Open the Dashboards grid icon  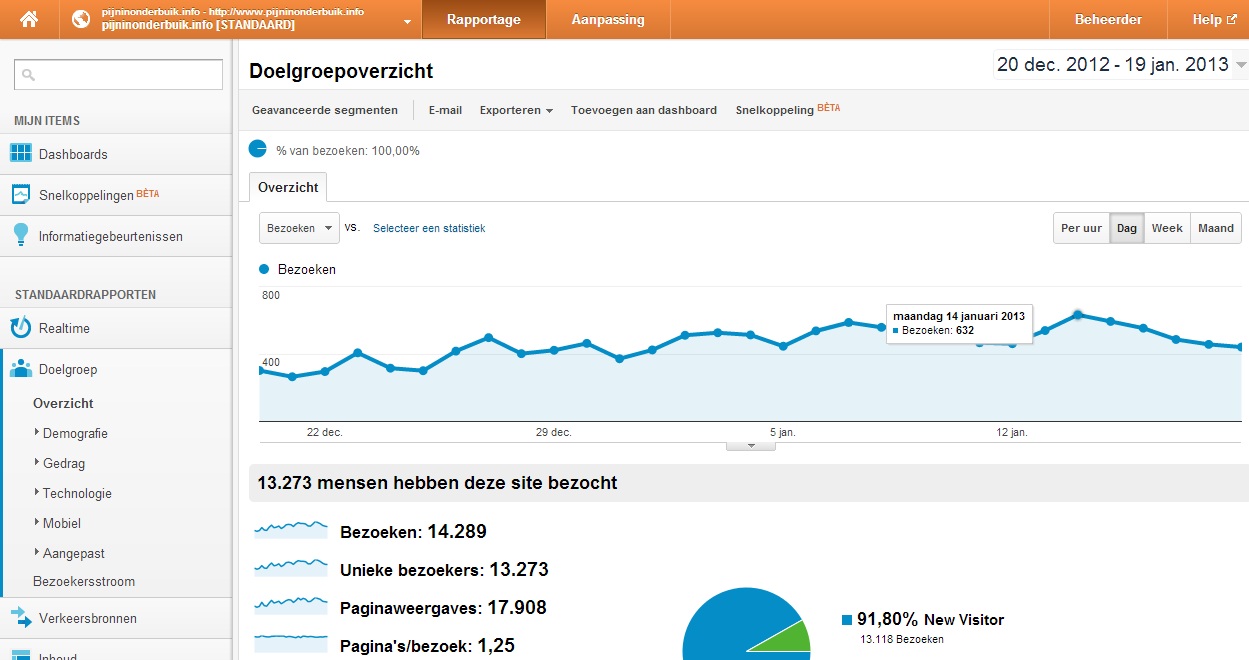click(21, 153)
